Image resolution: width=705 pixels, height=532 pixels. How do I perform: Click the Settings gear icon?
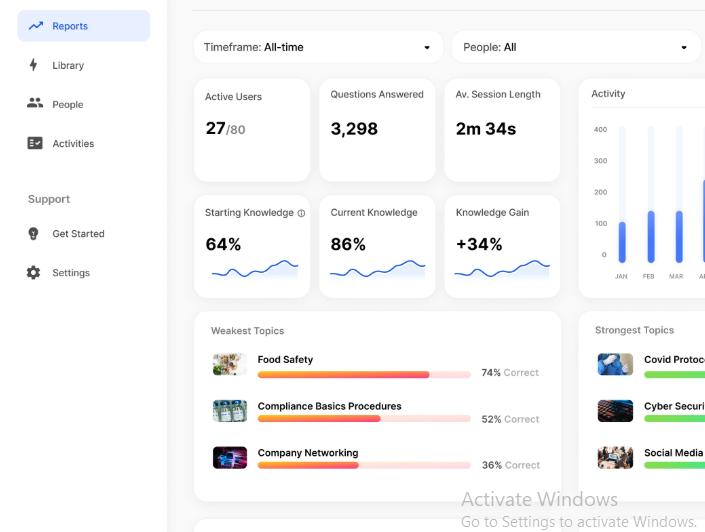point(33,273)
